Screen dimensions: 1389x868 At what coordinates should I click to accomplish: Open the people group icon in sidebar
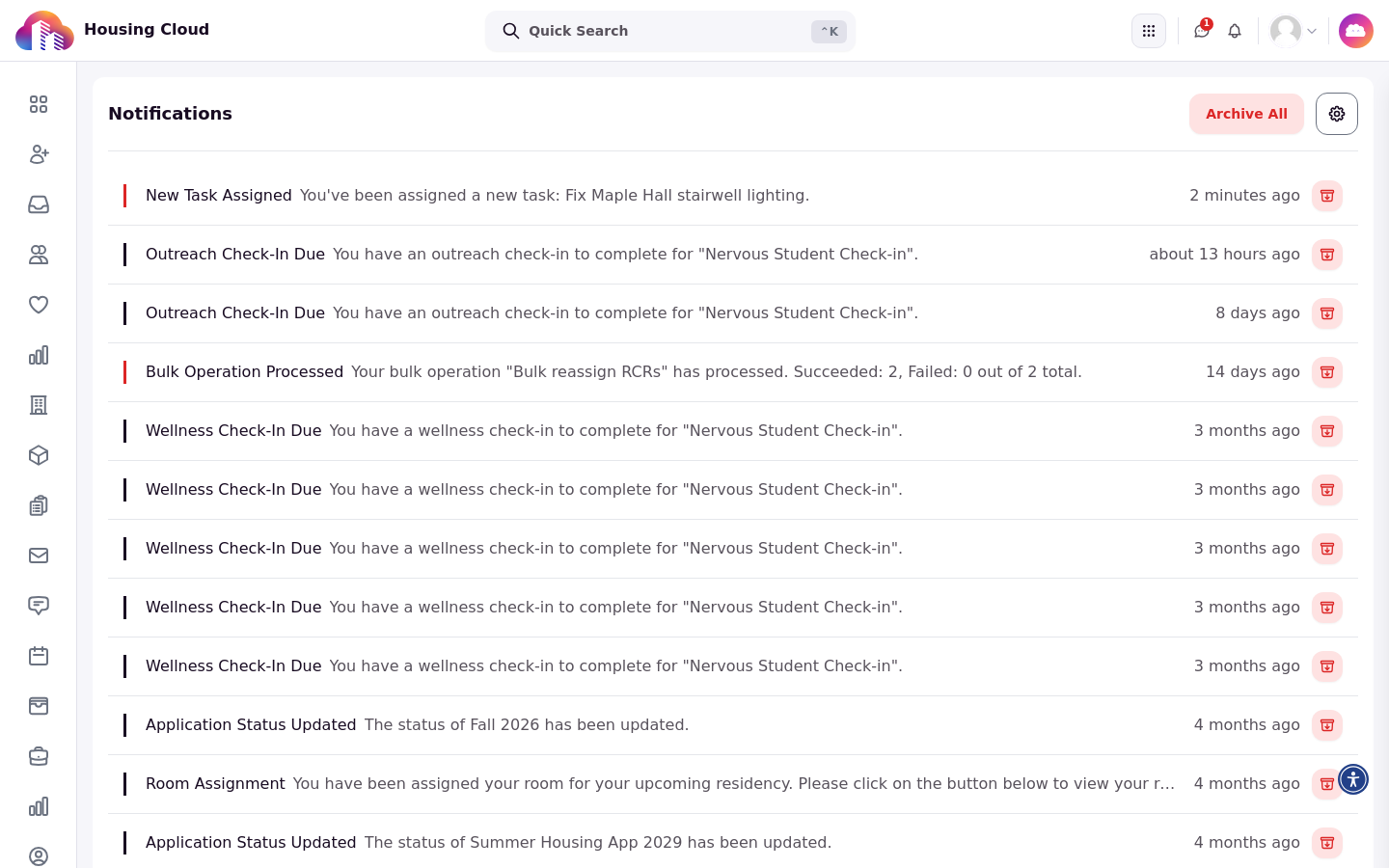tap(39, 255)
